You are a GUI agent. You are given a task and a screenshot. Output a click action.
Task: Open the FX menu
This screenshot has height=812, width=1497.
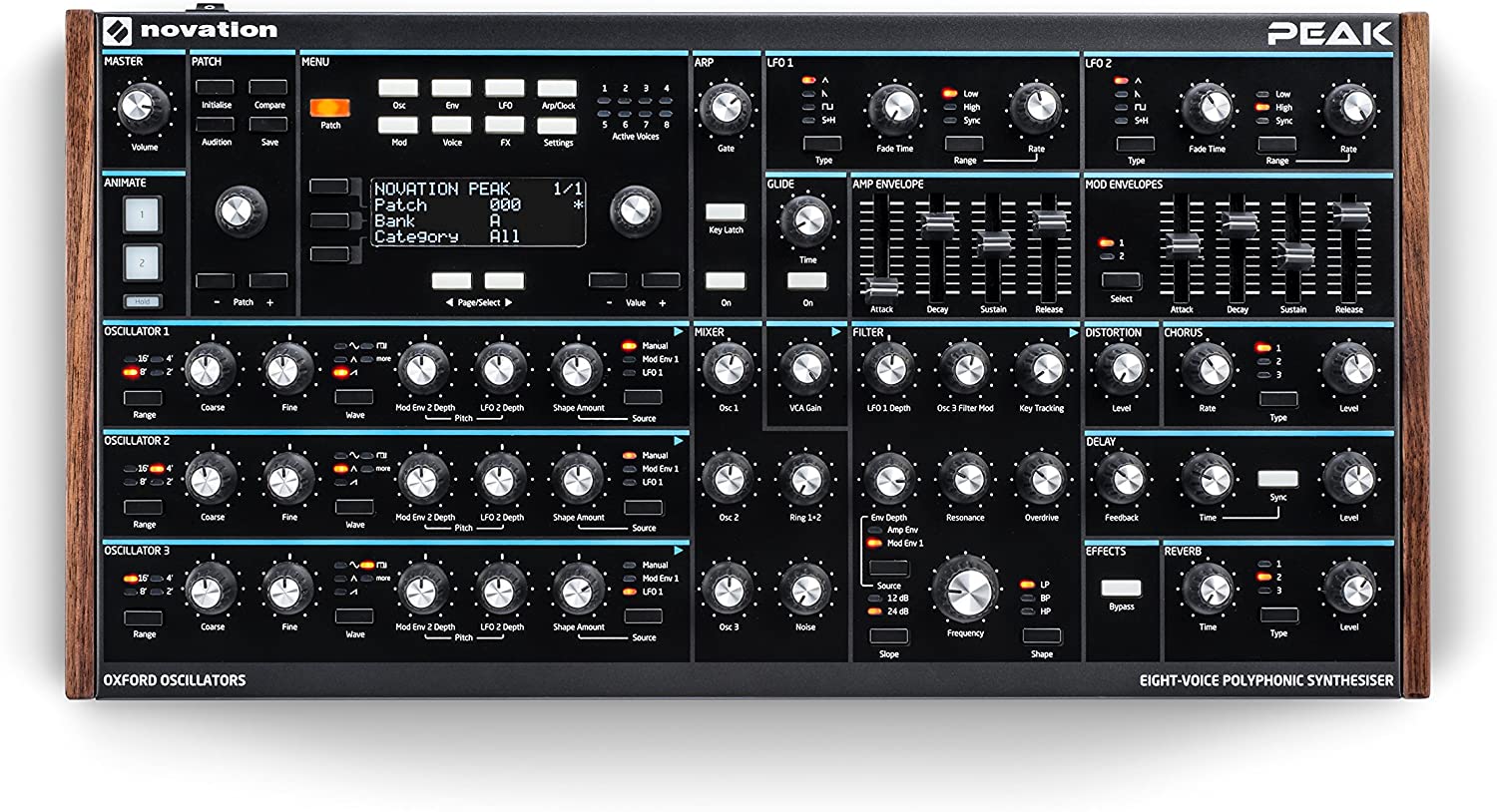click(504, 128)
